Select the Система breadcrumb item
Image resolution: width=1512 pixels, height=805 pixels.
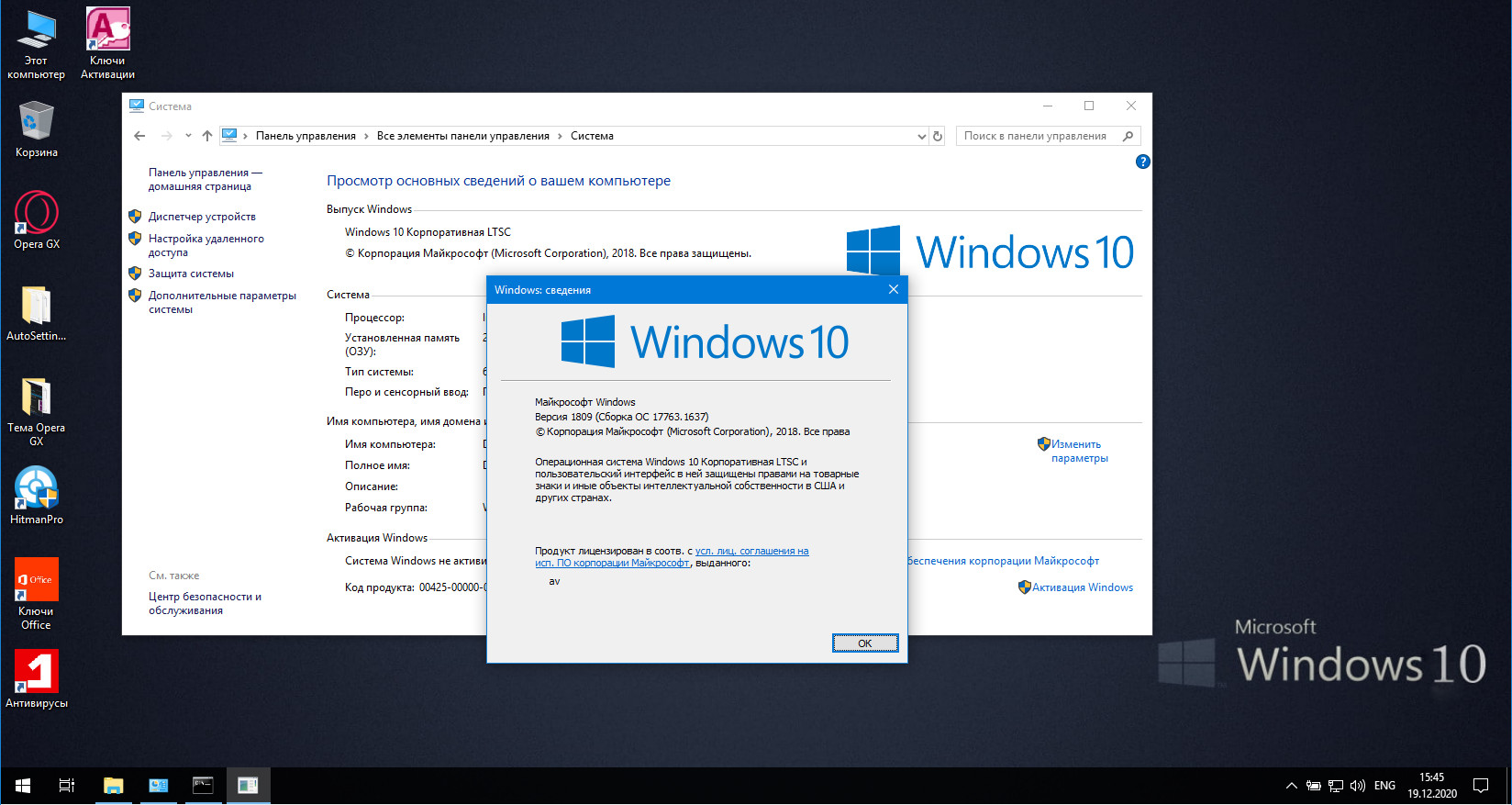coord(592,136)
